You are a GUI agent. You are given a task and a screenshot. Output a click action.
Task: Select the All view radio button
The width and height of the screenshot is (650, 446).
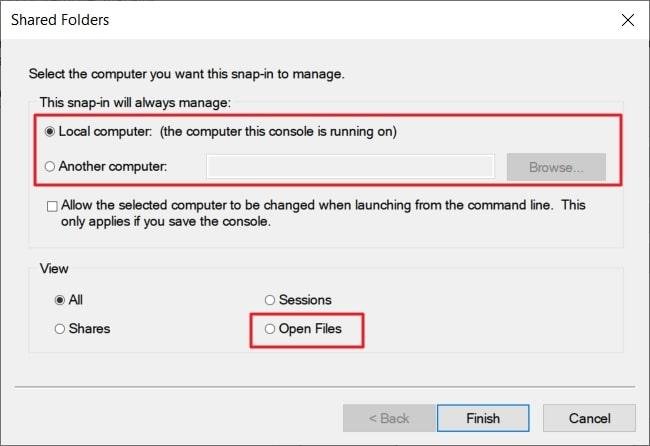(x=60, y=299)
